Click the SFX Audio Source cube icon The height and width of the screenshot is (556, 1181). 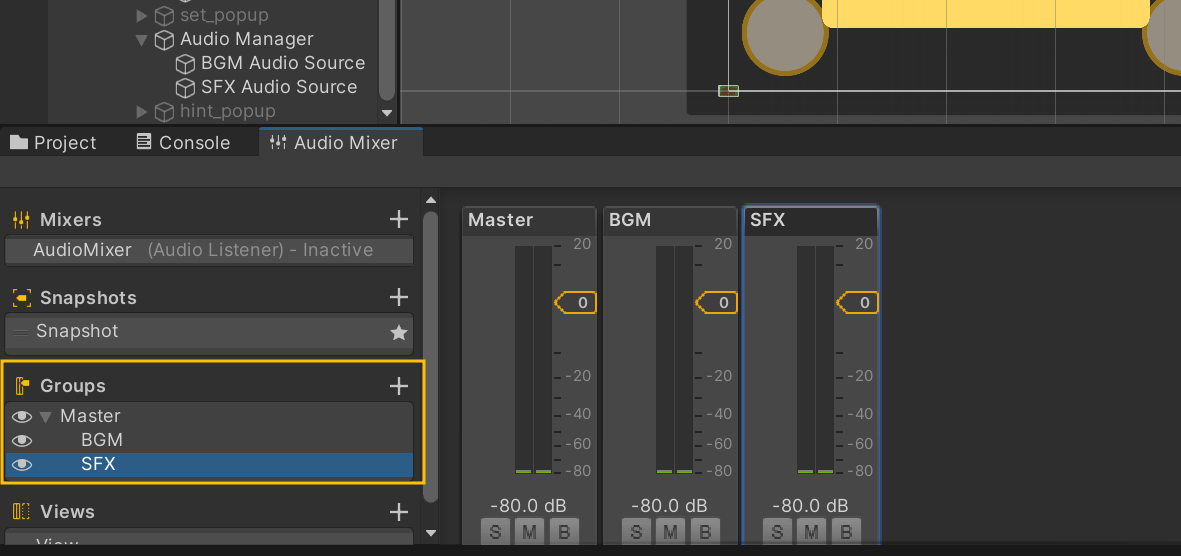coord(185,88)
